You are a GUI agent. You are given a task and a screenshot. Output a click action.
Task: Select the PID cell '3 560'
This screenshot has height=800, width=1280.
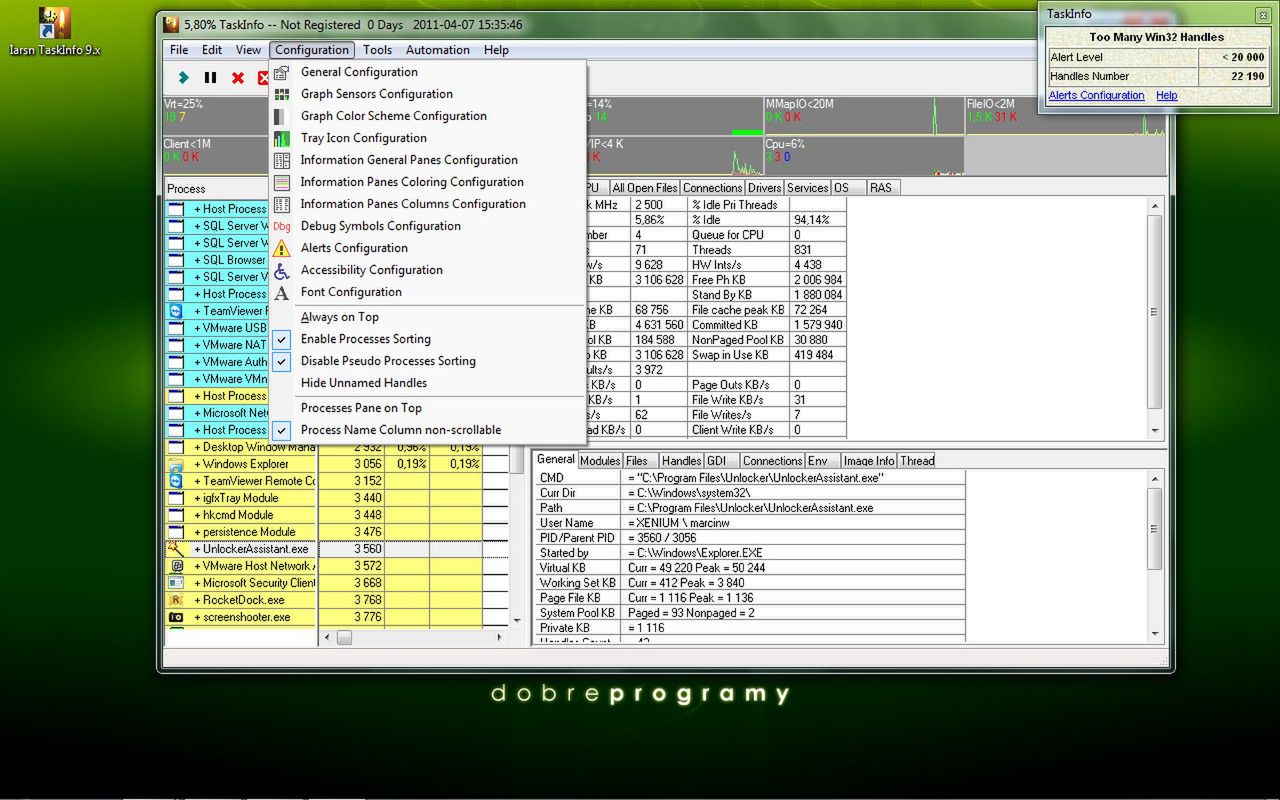click(351, 549)
